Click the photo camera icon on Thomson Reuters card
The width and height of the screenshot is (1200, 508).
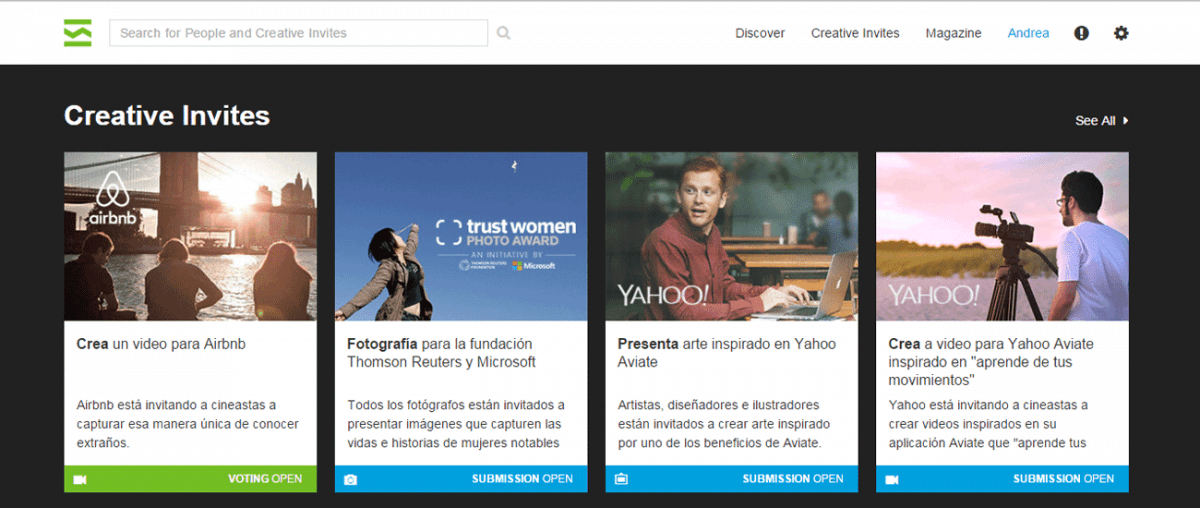(351, 479)
